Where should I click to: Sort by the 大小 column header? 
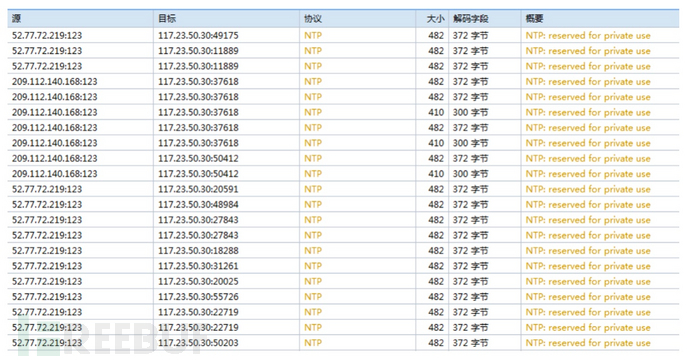432,18
